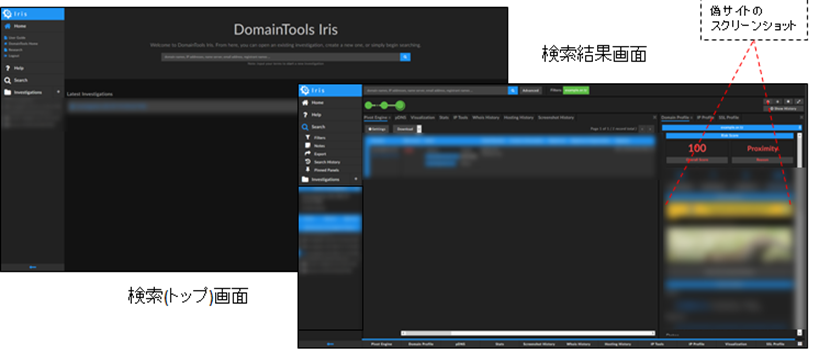
Task: Switch to pDNS tab in top tab row
Action: (x=400, y=118)
